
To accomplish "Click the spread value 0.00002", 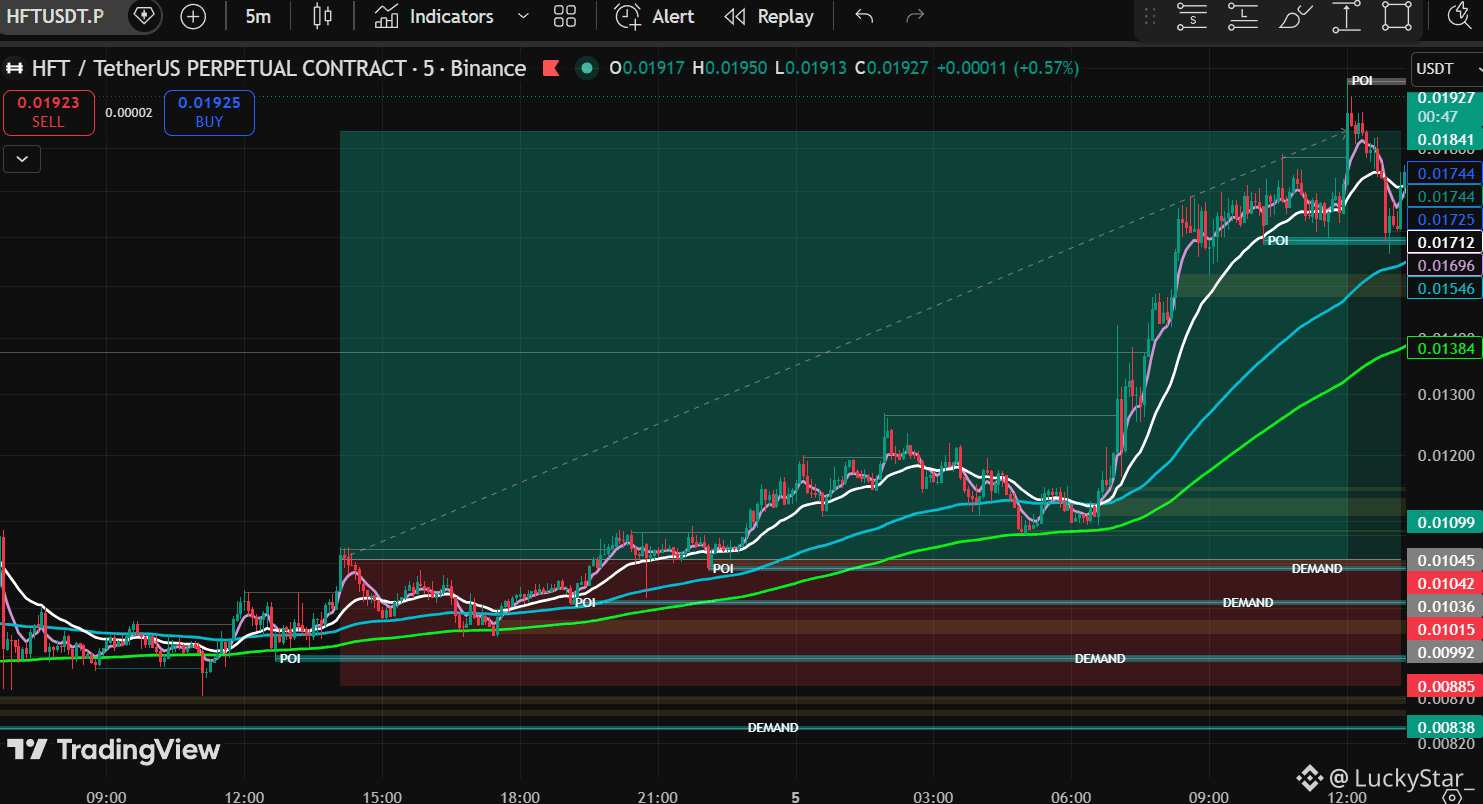I will [x=129, y=113].
